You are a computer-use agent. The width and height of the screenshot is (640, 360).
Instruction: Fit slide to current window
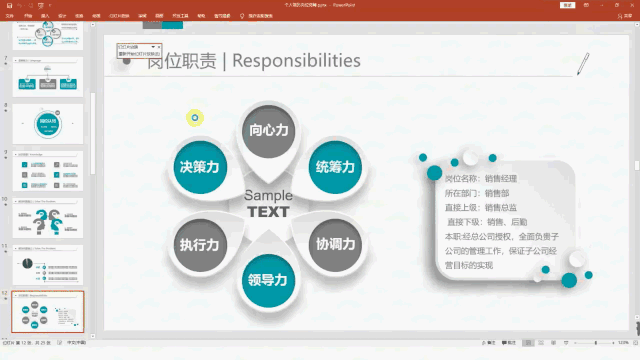tap(635, 343)
